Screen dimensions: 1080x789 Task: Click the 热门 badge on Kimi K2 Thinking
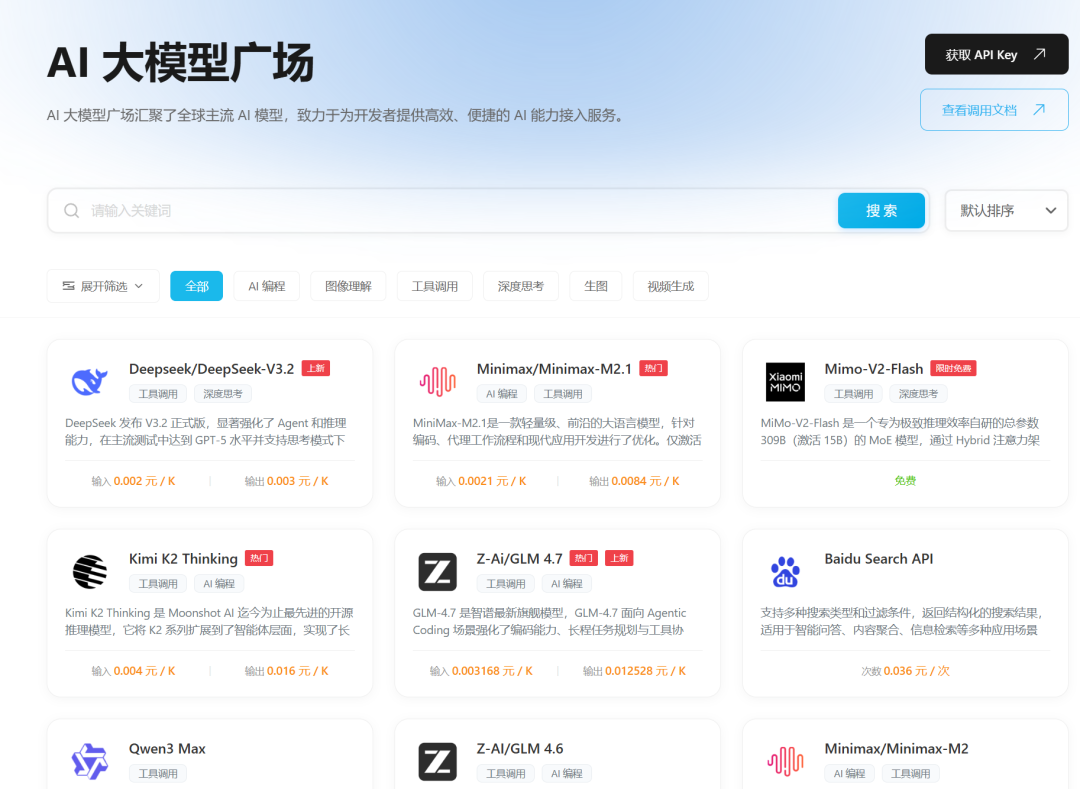(x=259, y=558)
